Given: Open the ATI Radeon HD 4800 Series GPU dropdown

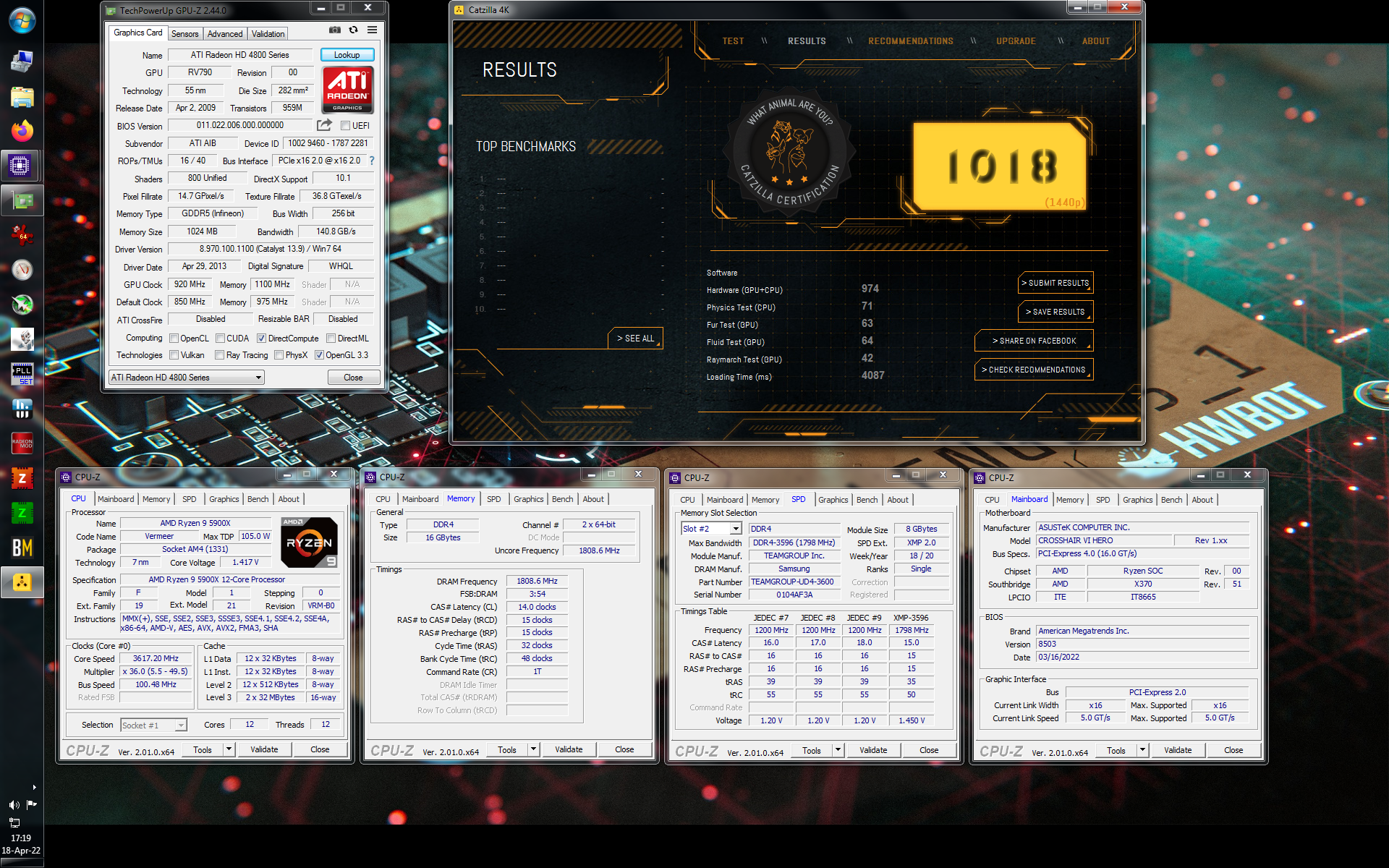Looking at the screenshot, I should click(x=187, y=378).
